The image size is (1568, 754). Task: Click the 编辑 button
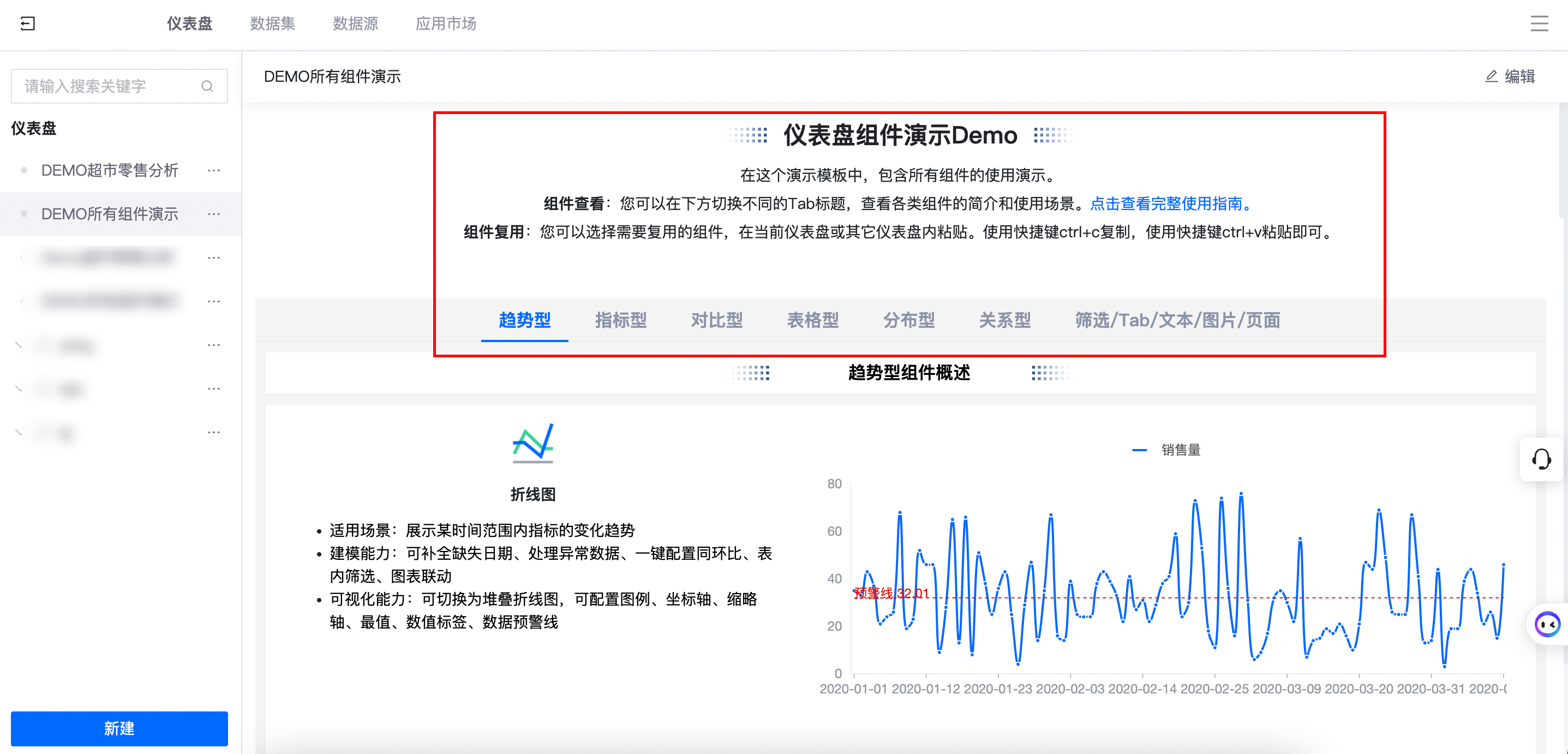pos(1511,76)
